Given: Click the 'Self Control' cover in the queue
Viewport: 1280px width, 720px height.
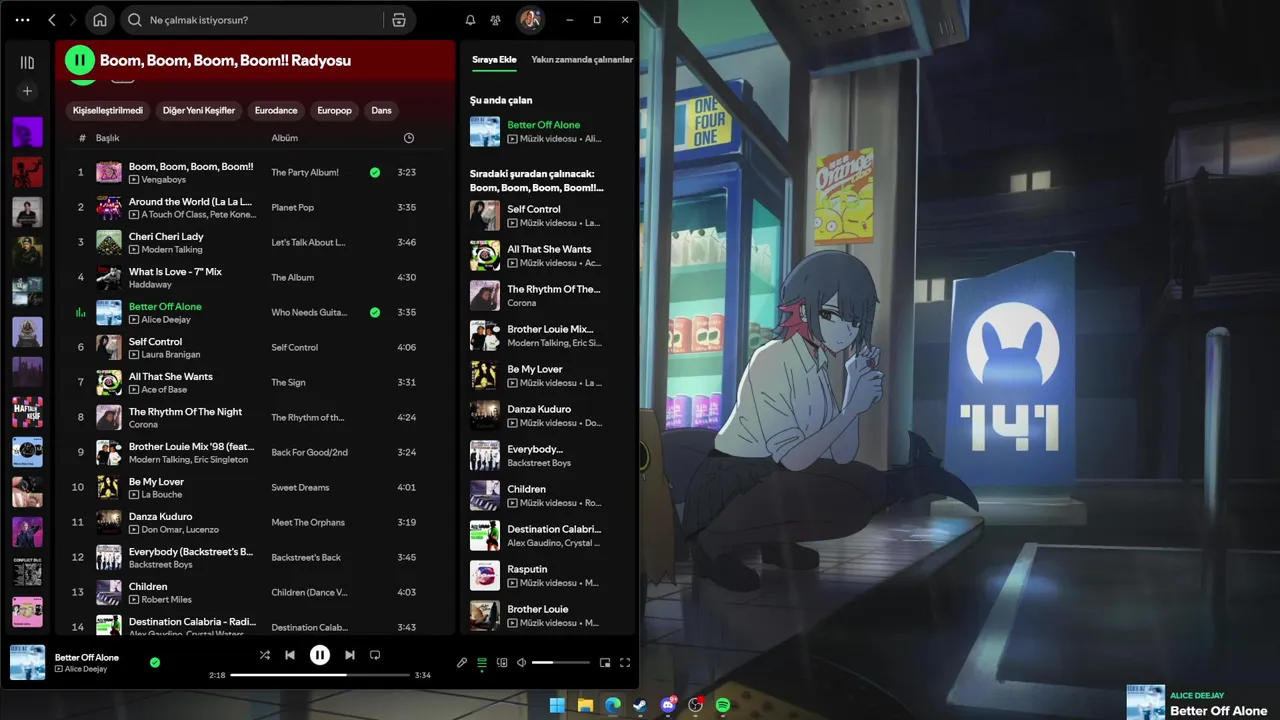Looking at the screenshot, I should (x=485, y=215).
